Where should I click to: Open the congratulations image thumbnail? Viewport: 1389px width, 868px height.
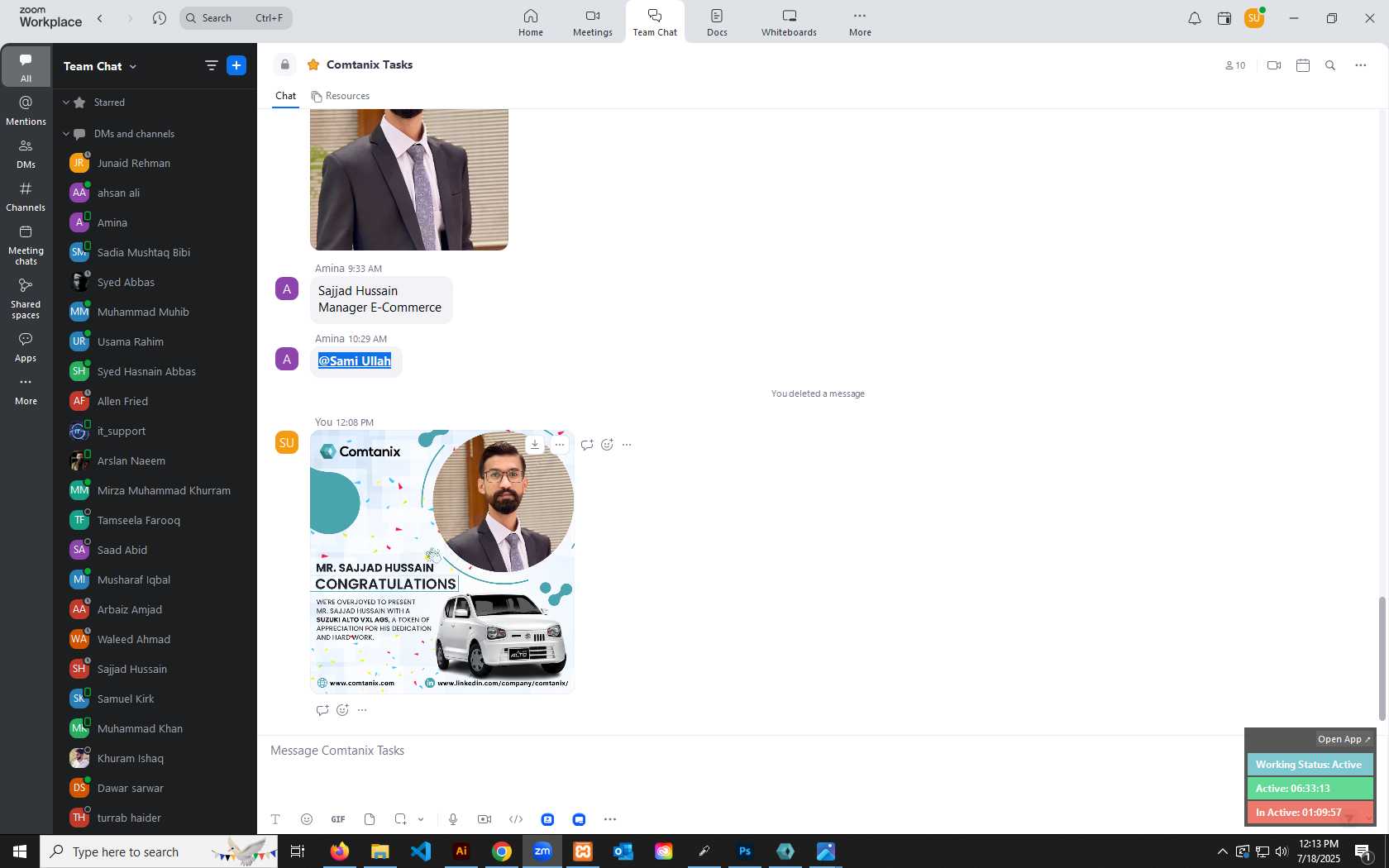tap(442, 561)
